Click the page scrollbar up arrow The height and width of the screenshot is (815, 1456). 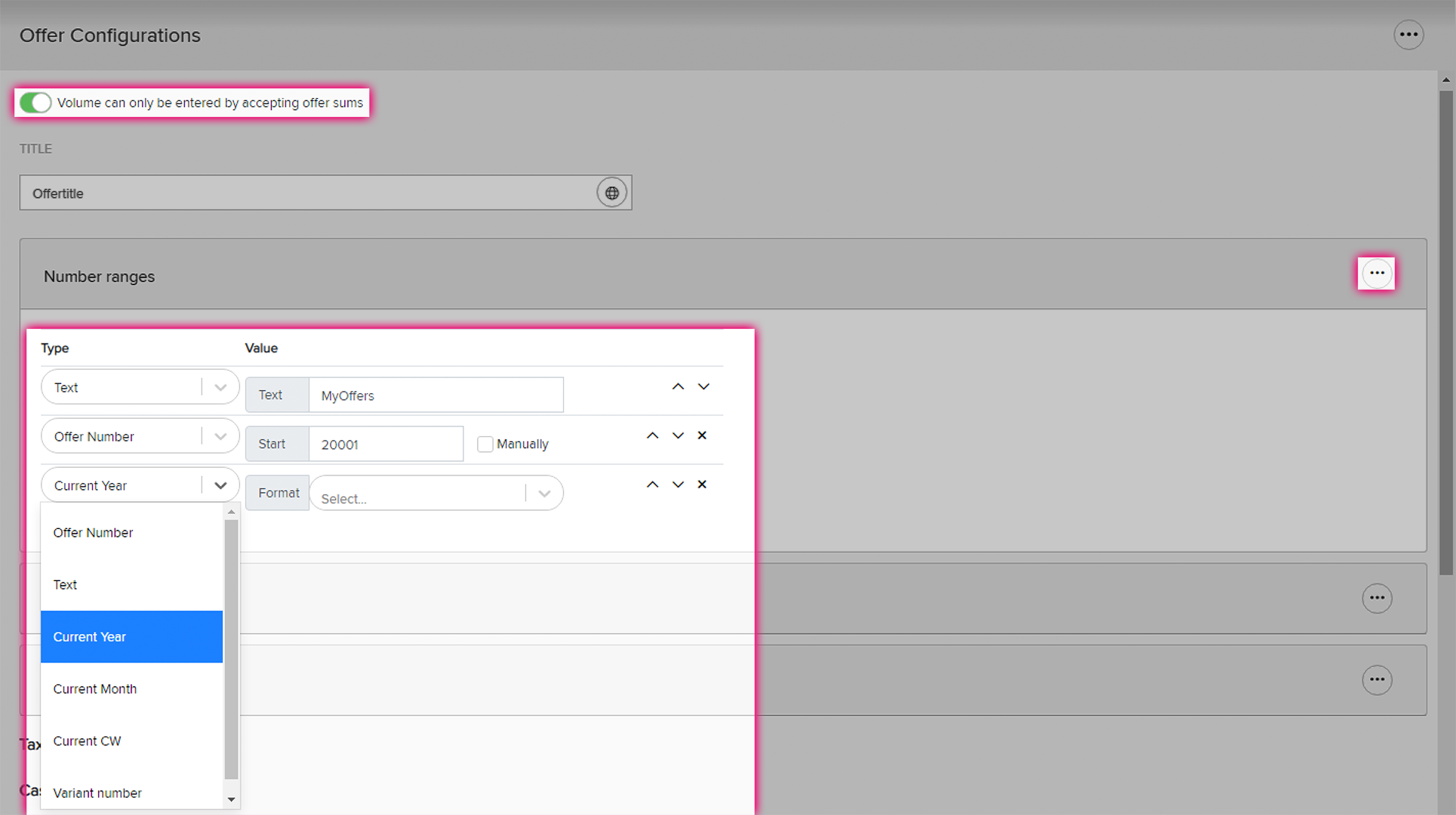1446,79
